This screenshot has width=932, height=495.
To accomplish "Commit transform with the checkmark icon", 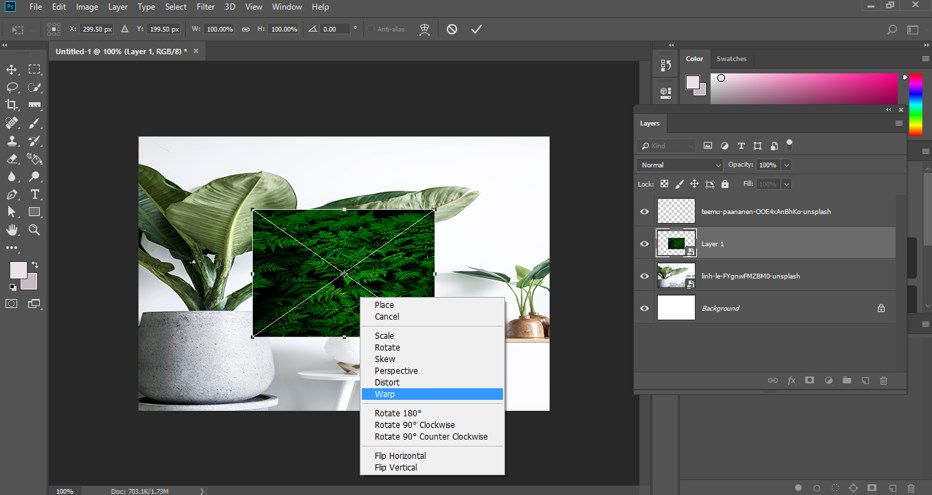I will tap(476, 29).
